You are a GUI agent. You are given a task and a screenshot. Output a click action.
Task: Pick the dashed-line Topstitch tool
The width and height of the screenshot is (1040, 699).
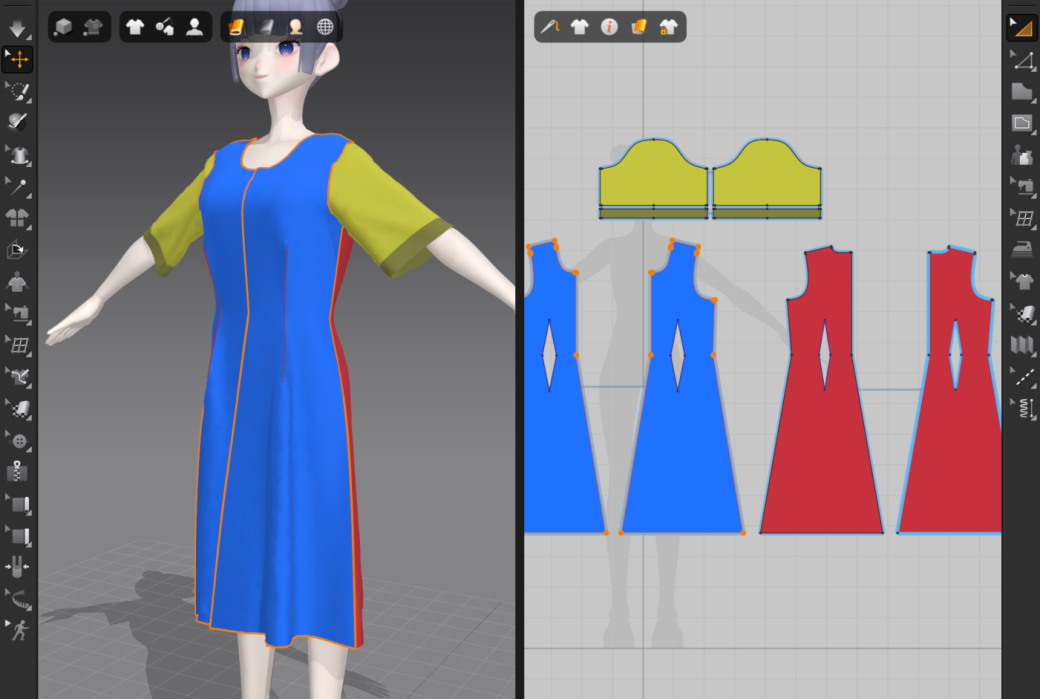point(1022,376)
